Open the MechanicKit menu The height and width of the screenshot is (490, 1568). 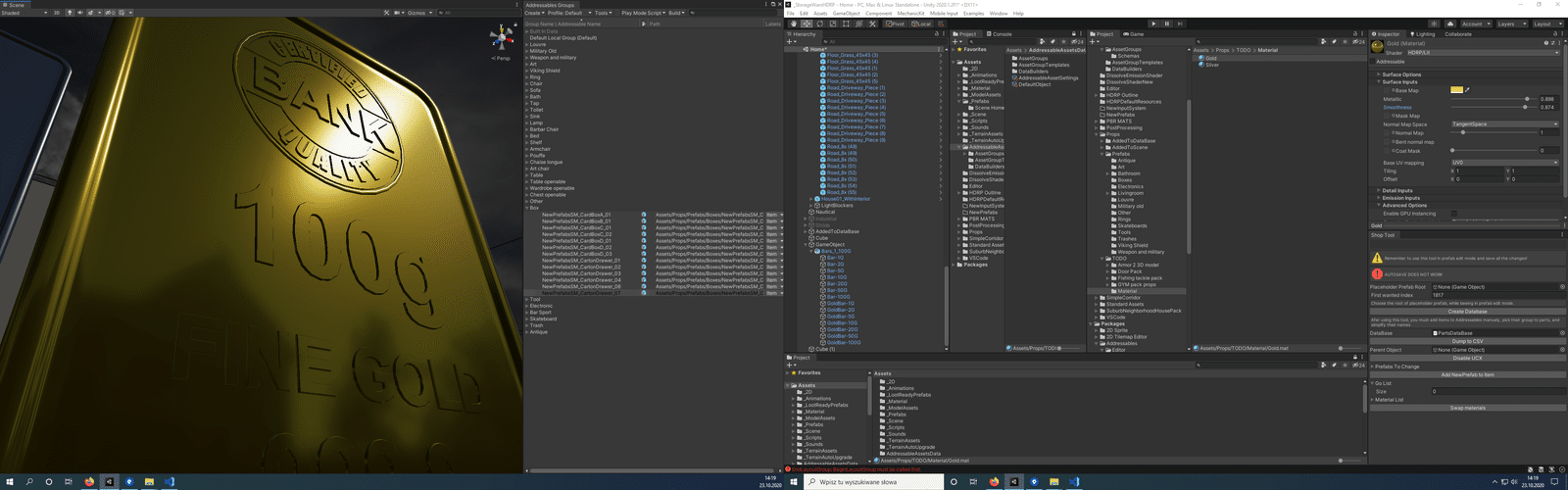tap(910, 13)
